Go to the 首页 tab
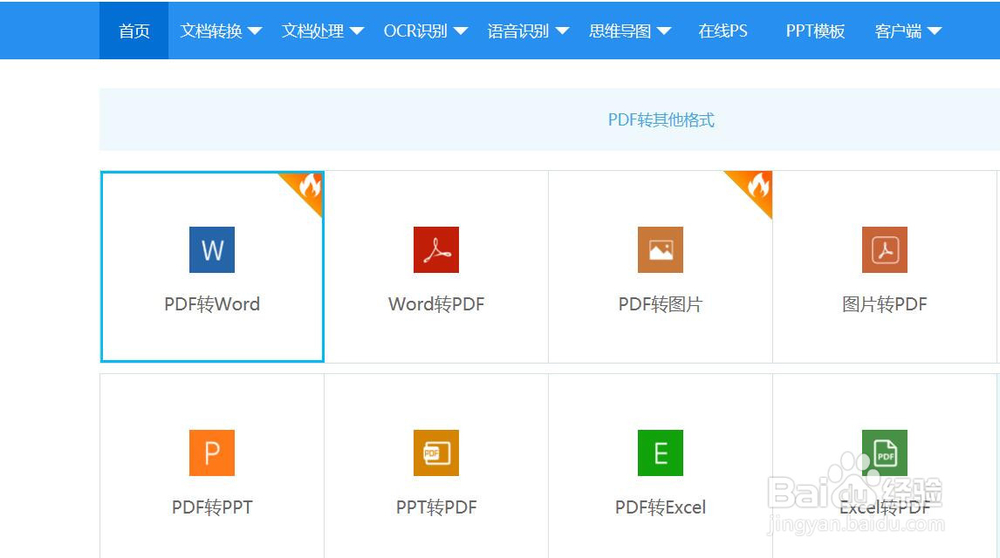The width and height of the screenshot is (1000, 558). click(x=134, y=31)
